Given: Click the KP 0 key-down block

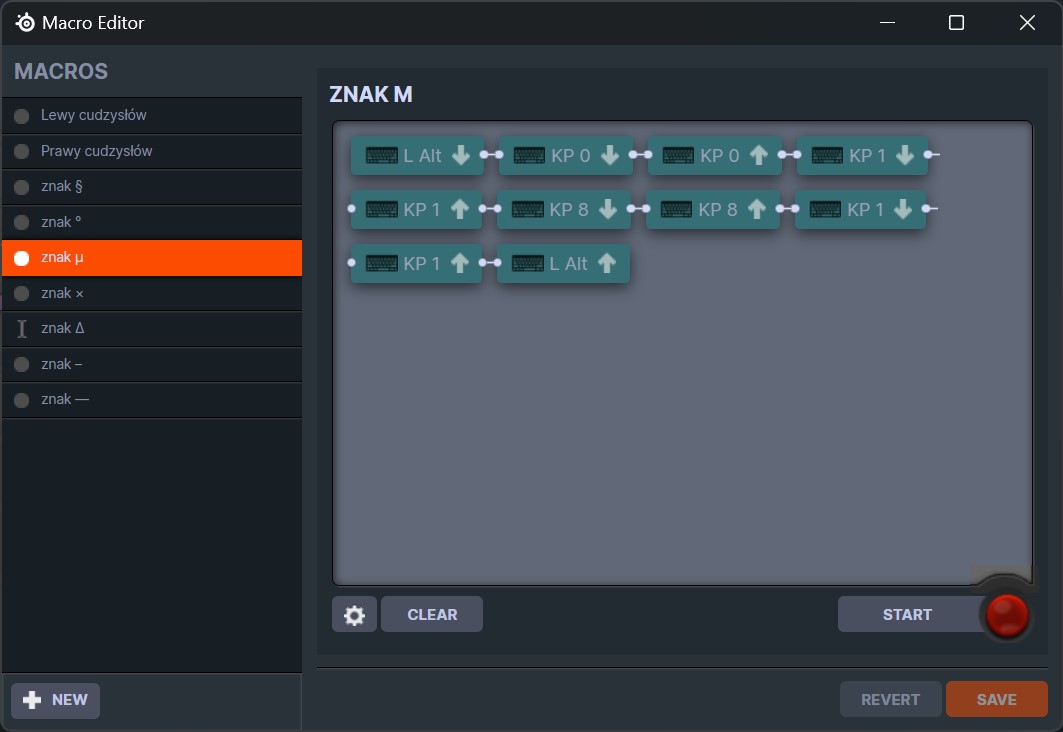Looking at the screenshot, I should 566,156.
